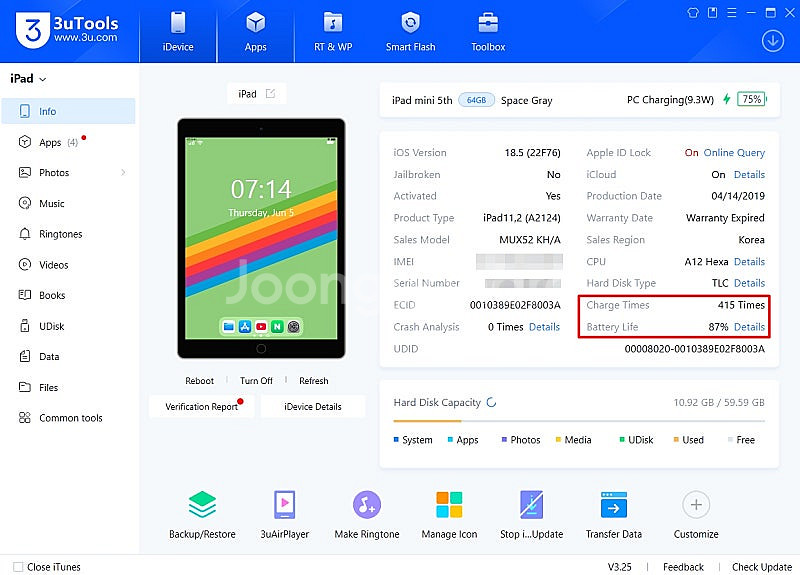Click the blurred IMEI value
Image resolution: width=800 pixels, height=575 pixels.
(x=519, y=261)
